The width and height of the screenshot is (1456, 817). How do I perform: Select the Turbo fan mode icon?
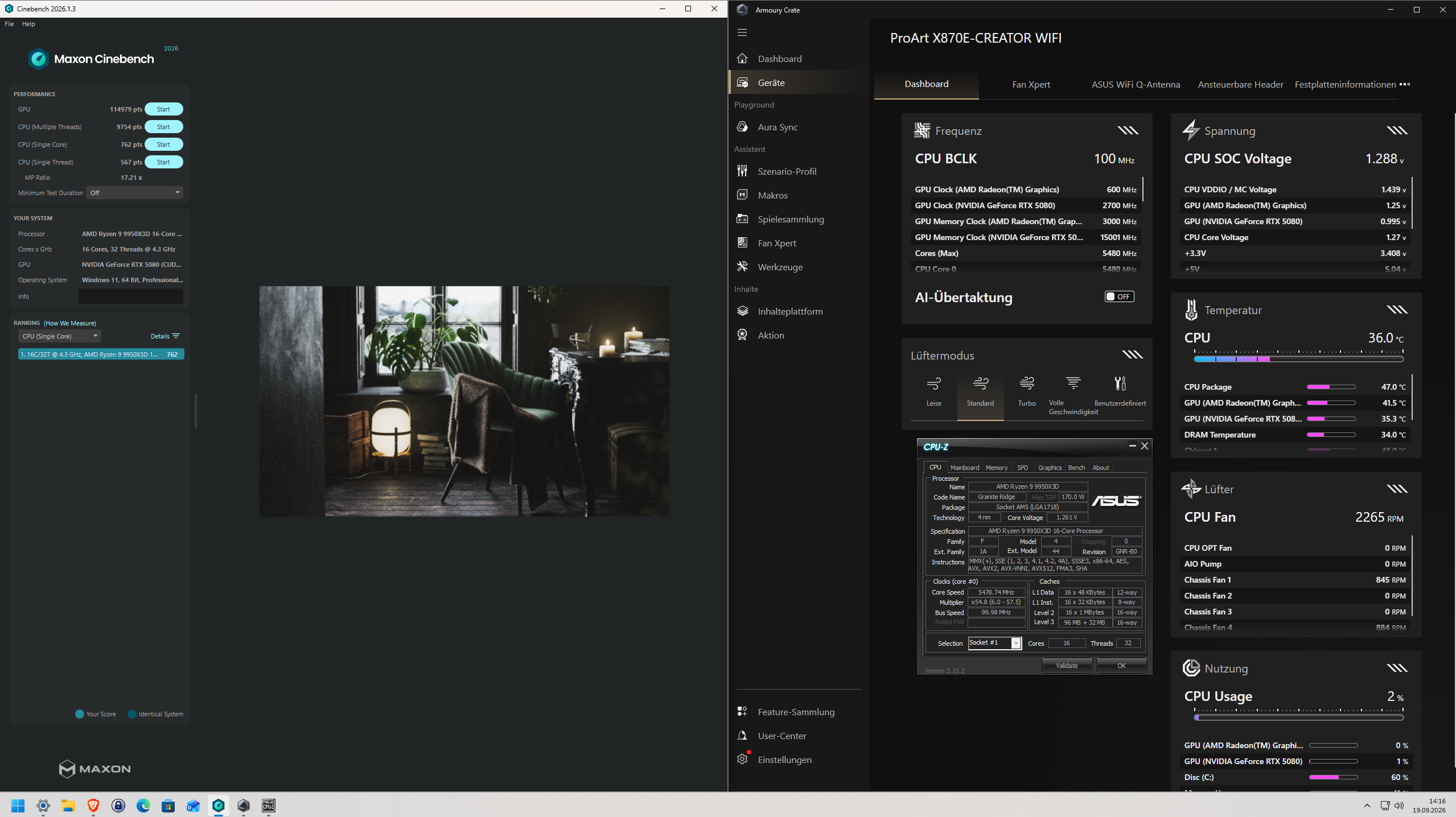coord(1026,383)
